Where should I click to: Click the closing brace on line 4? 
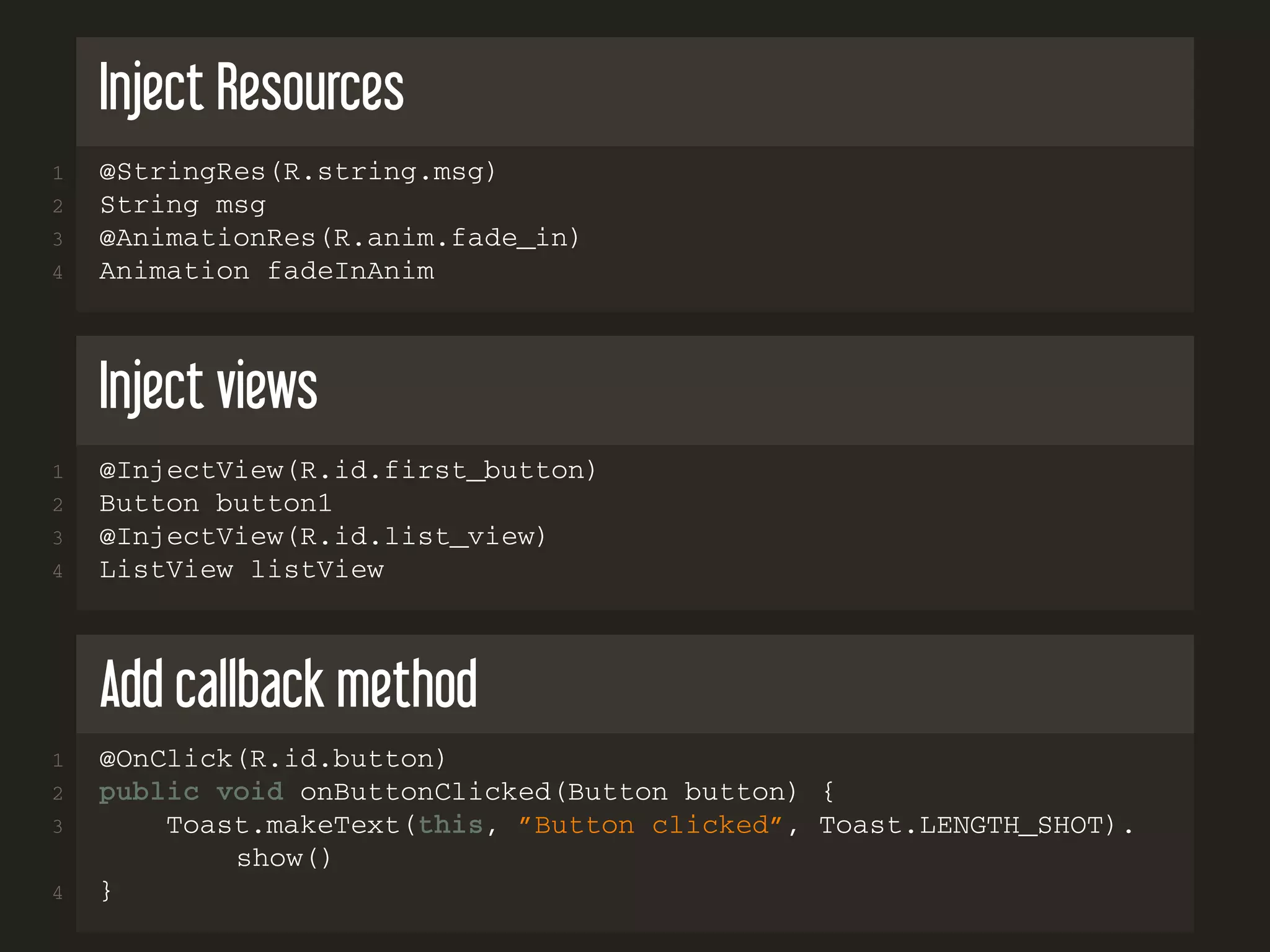click(106, 891)
